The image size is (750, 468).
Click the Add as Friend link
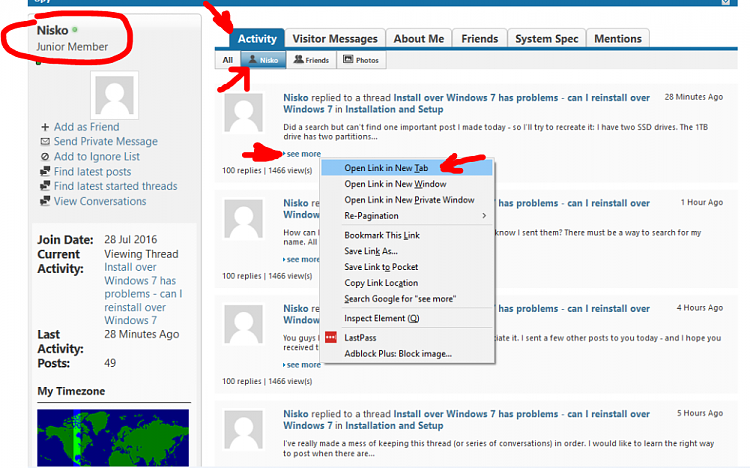pos(87,127)
